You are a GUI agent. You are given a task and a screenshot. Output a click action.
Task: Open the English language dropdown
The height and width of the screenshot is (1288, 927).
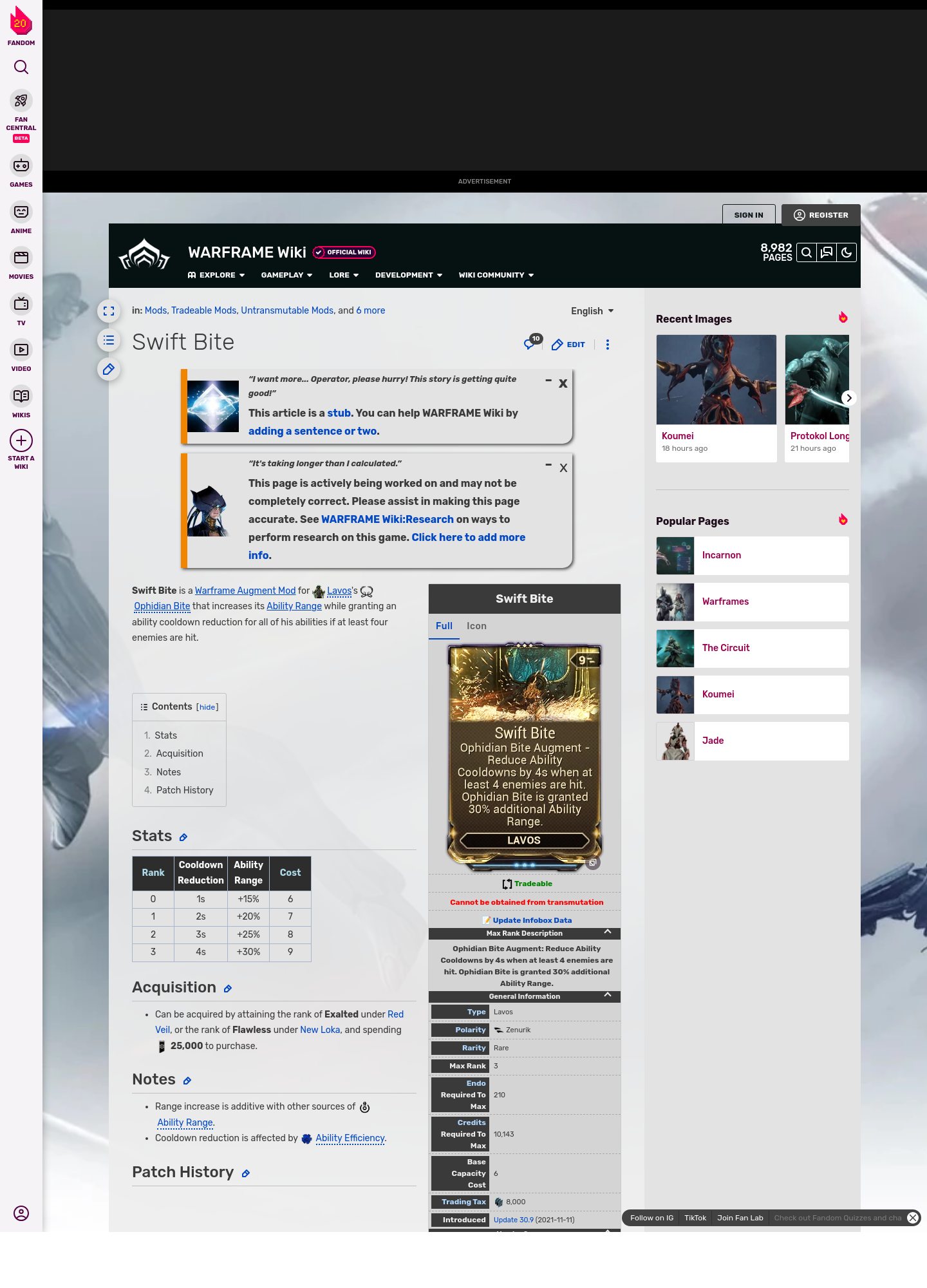click(592, 311)
